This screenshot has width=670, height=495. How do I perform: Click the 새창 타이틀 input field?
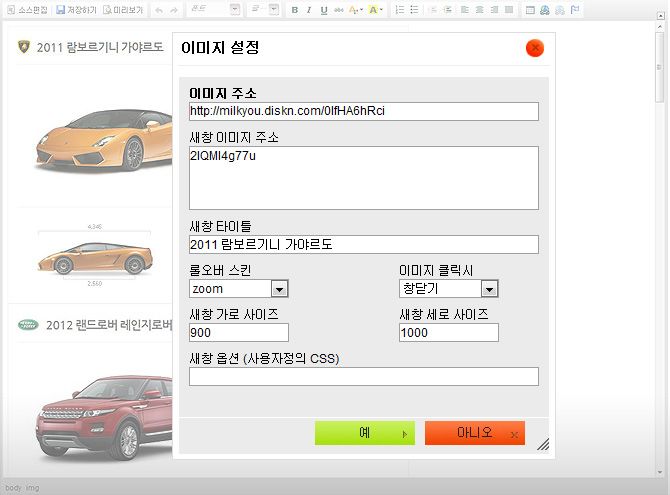pyautogui.click(x=364, y=245)
